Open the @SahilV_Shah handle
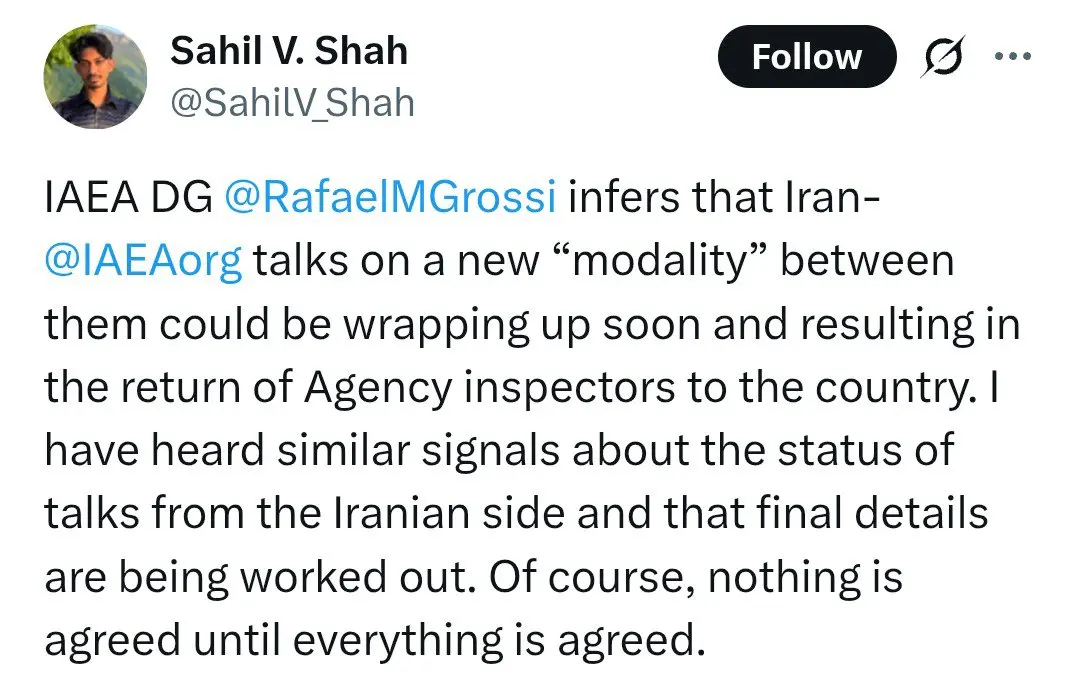1080x684 pixels. pyautogui.click(x=292, y=102)
